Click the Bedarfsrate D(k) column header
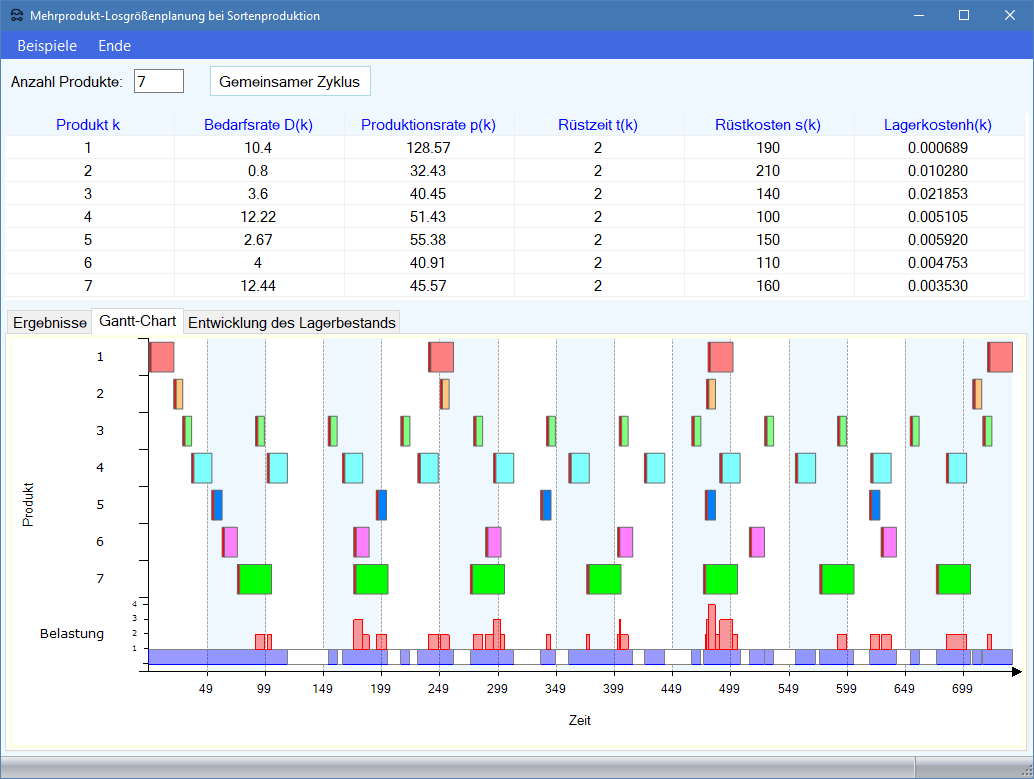The image size is (1034, 779). [258, 125]
